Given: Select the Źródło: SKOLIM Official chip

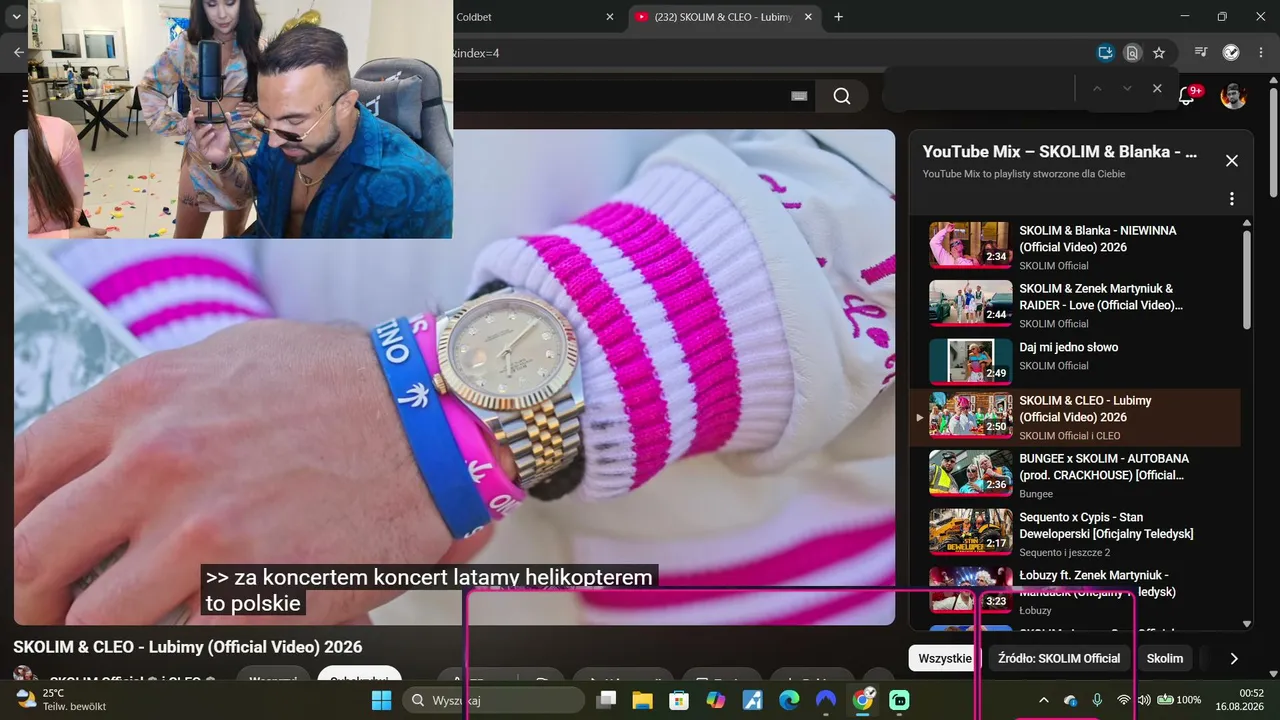Looking at the screenshot, I should point(1059,658).
